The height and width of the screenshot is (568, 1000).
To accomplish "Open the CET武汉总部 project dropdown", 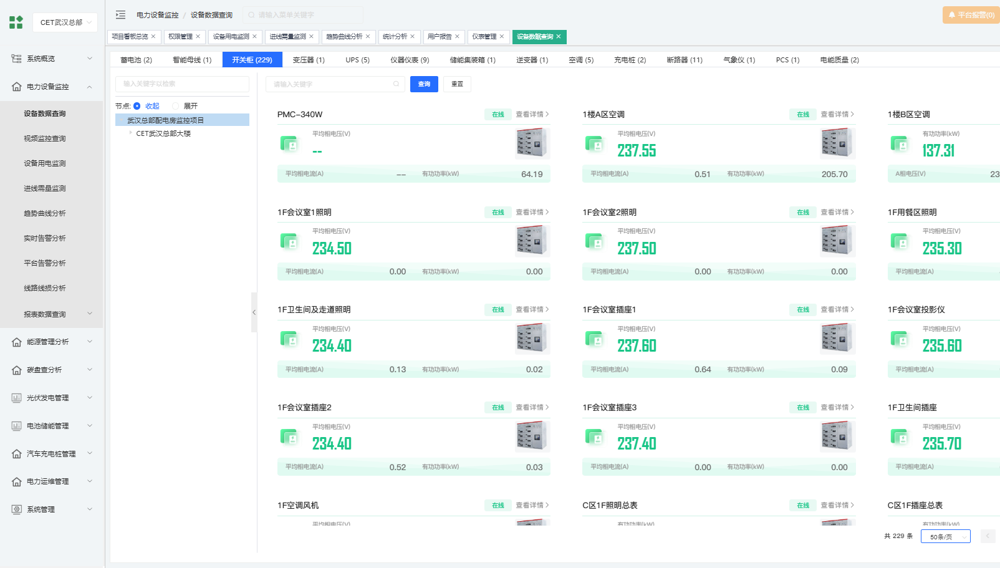I will tap(66, 22).
